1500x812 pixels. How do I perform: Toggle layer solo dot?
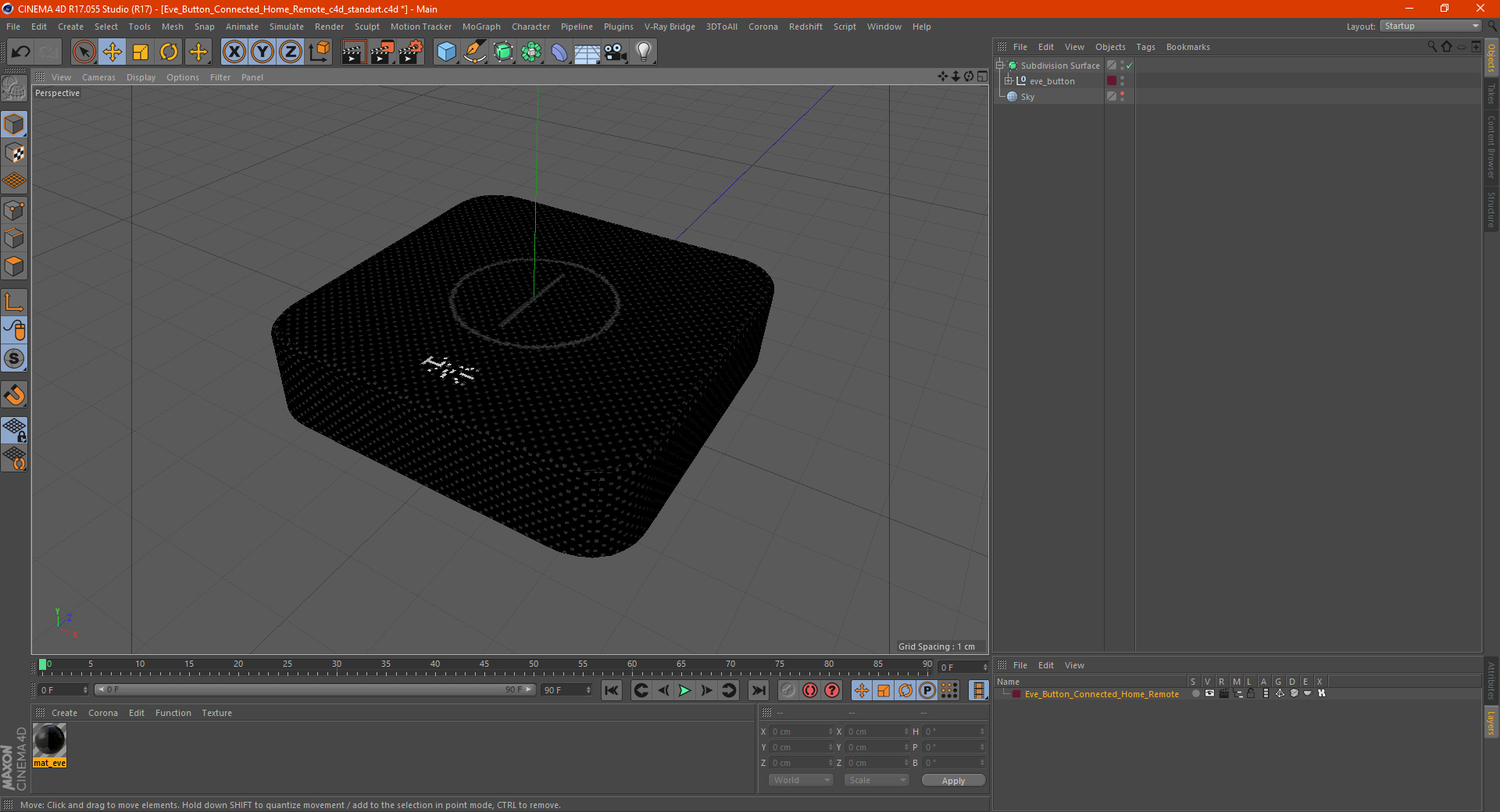pos(1195,693)
